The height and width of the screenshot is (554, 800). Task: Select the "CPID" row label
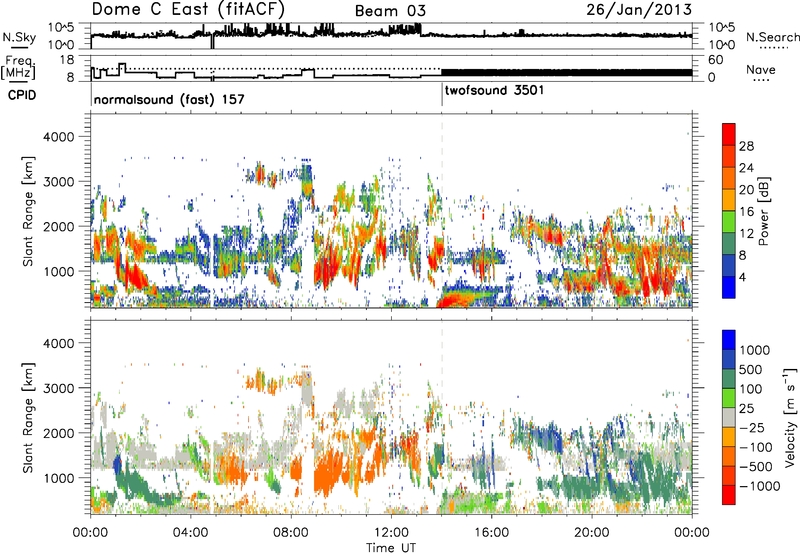[x=22, y=95]
